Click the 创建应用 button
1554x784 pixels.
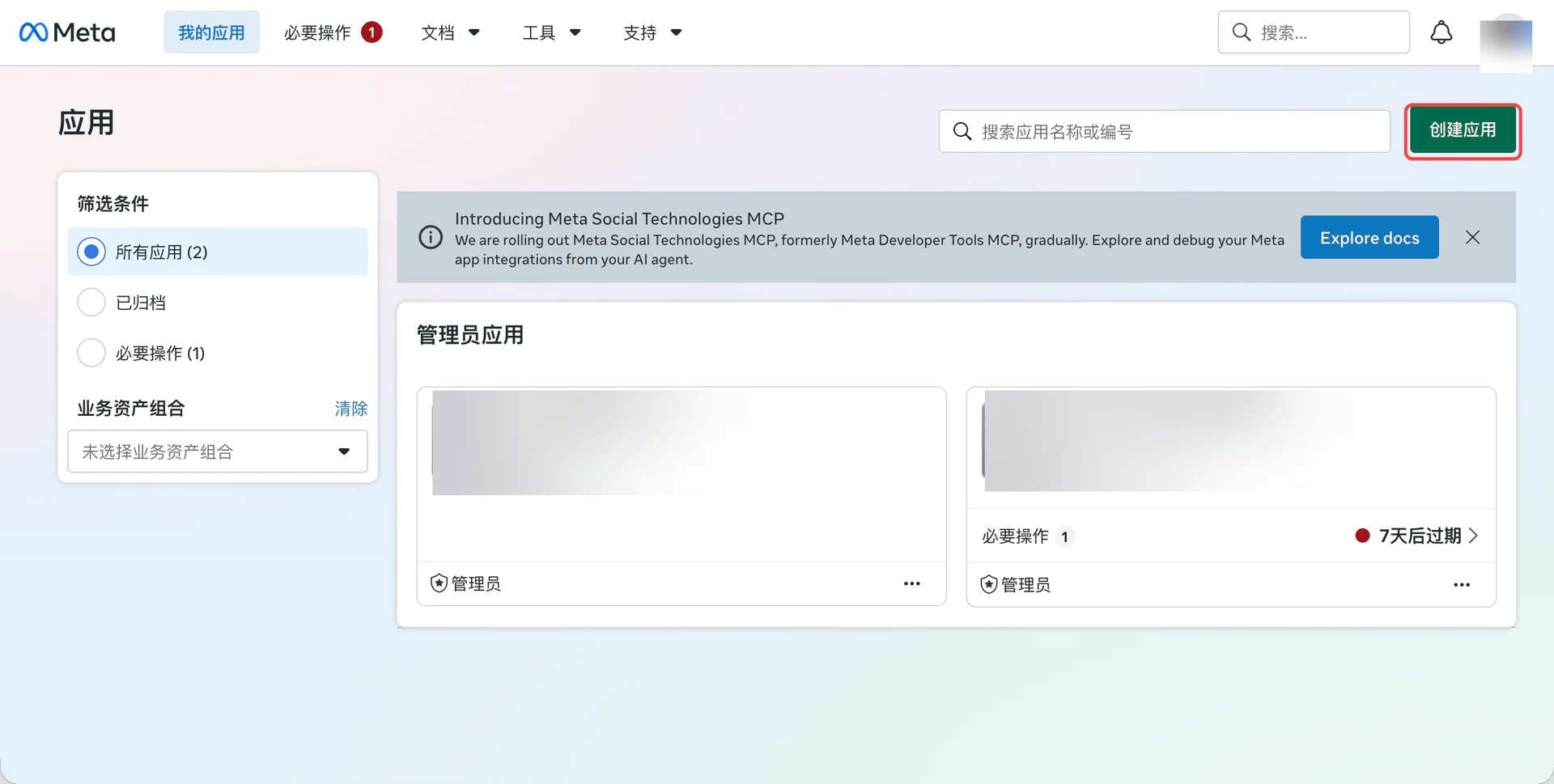pyautogui.click(x=1463, y=130)
